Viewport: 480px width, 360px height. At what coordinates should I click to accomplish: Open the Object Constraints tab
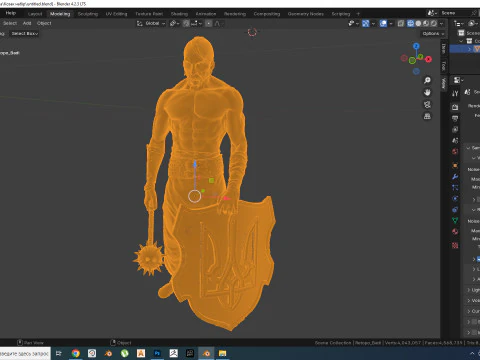[x=455, y=209]
